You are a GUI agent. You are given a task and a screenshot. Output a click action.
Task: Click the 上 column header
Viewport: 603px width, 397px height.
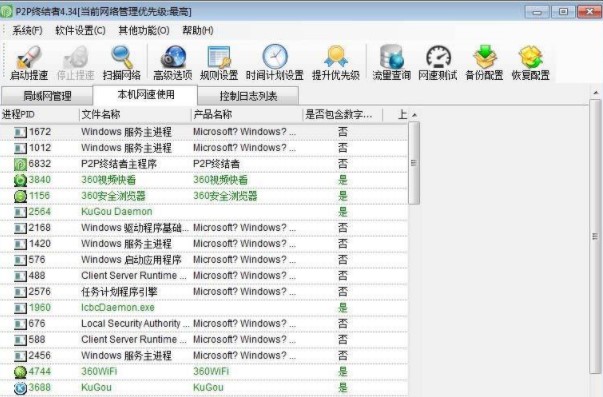(395, 115)
